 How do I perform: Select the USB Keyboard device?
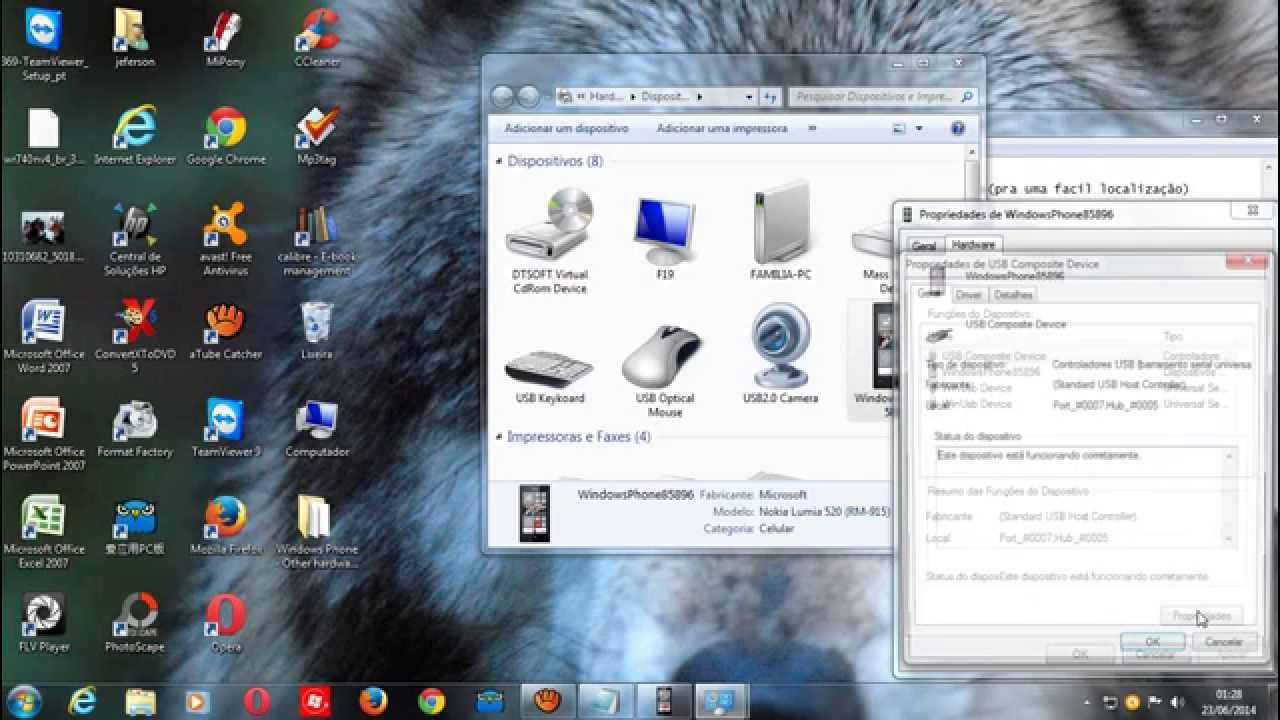click(549, 375)
